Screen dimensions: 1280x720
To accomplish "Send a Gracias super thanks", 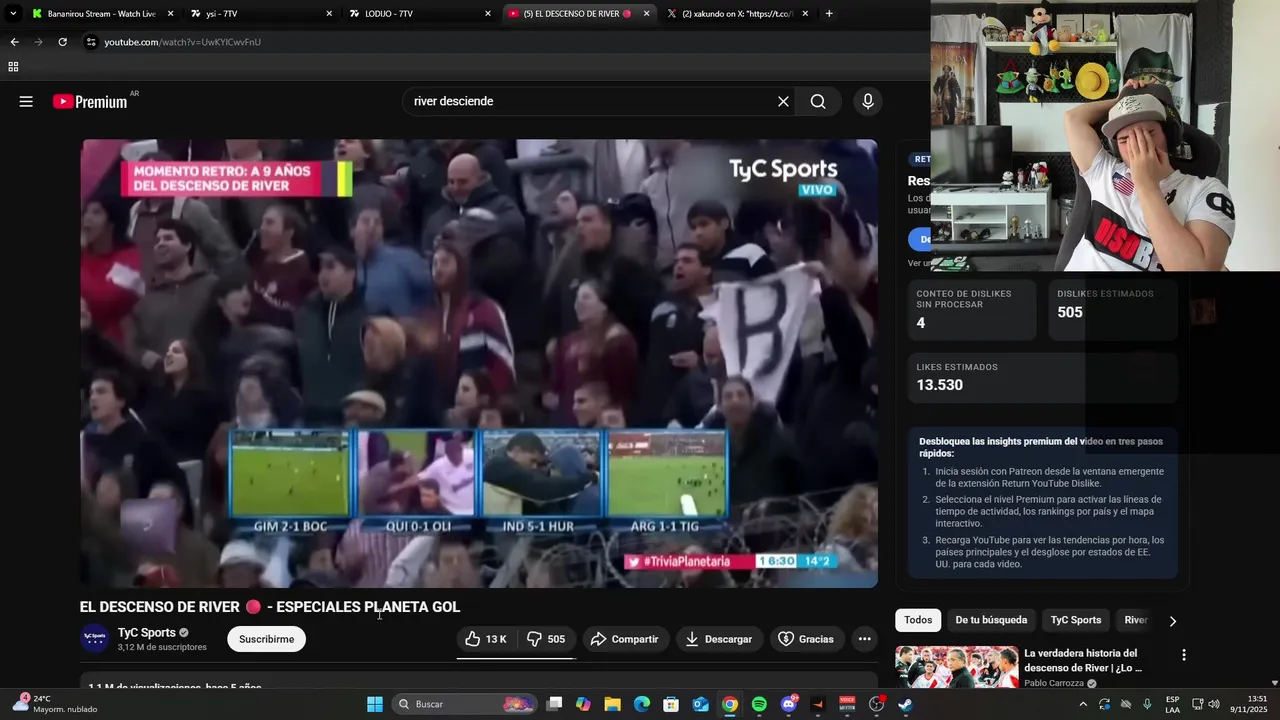I will pyautogui.click(x=806, y=639).
